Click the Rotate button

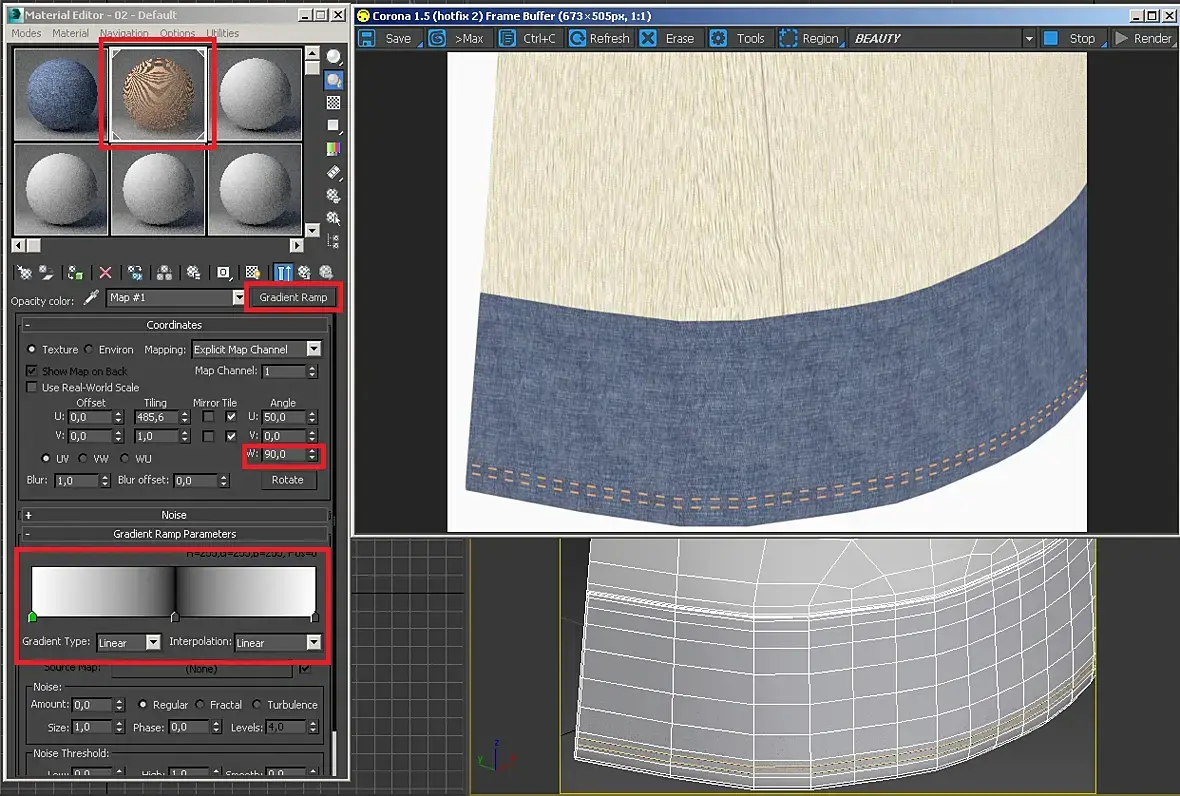click(x=287, y=480)
